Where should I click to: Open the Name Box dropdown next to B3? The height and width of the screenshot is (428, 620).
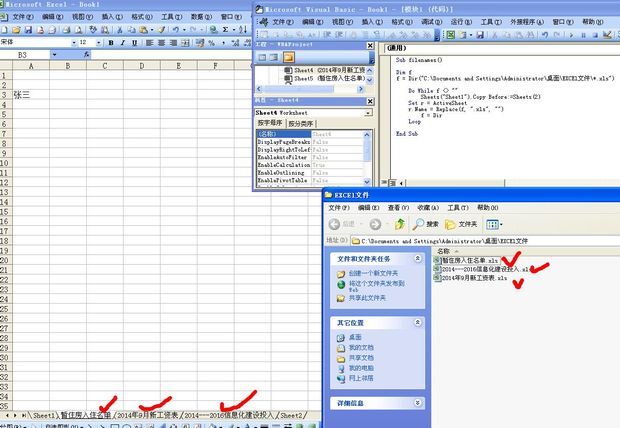pos(54,55)
